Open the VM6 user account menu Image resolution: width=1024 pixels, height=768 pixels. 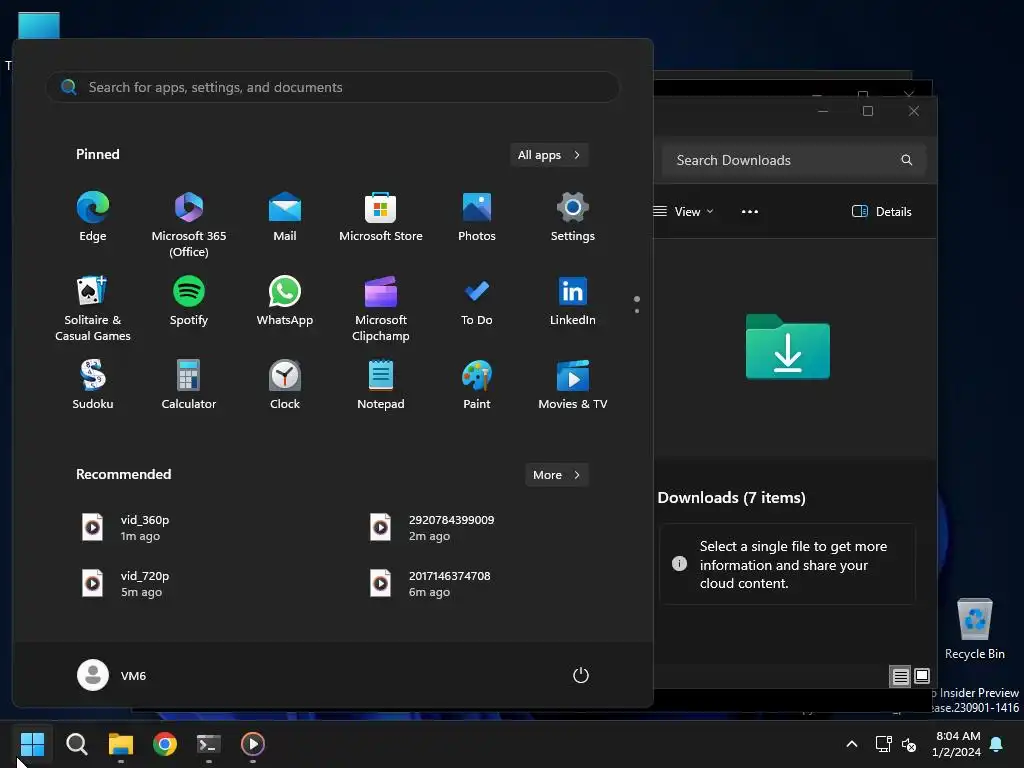pyautogui.click(x=112, y=675)
